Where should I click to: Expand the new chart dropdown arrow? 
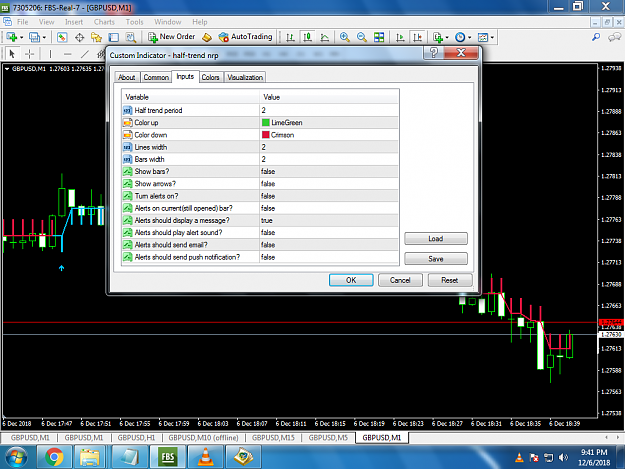[x=22, y=37]
